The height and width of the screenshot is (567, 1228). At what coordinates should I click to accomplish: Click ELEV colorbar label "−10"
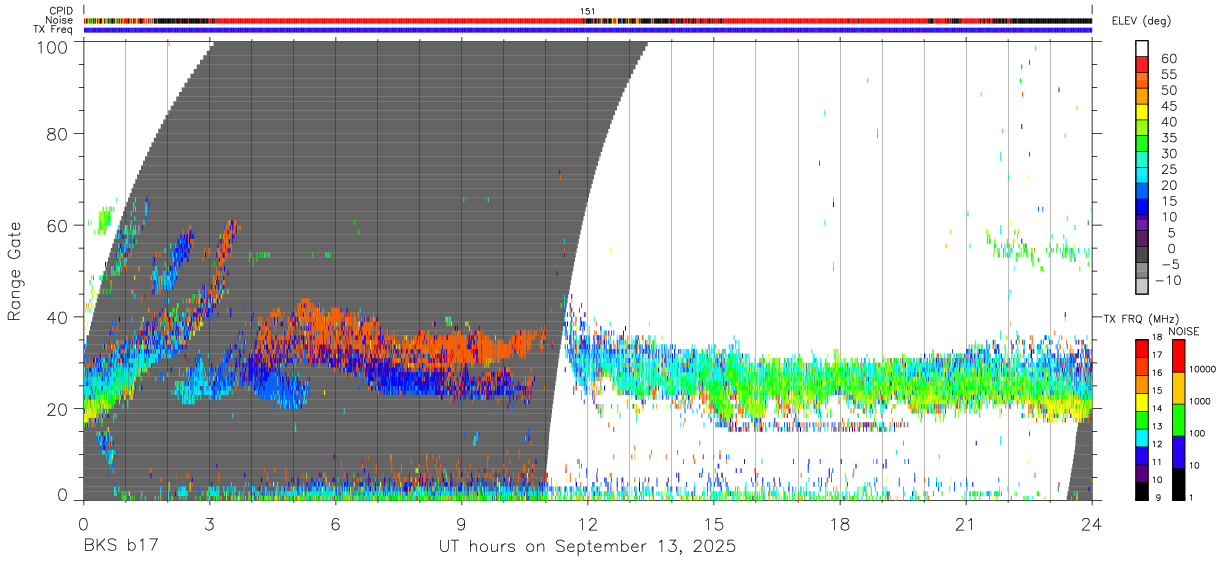coord(1170,280)
